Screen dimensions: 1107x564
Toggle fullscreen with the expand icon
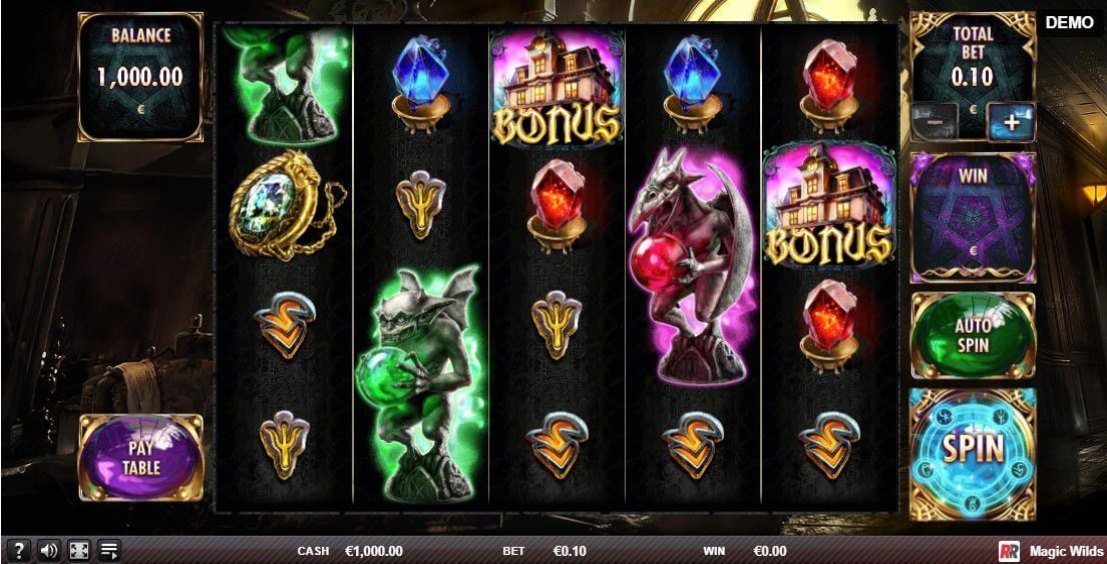coord(78,551)
